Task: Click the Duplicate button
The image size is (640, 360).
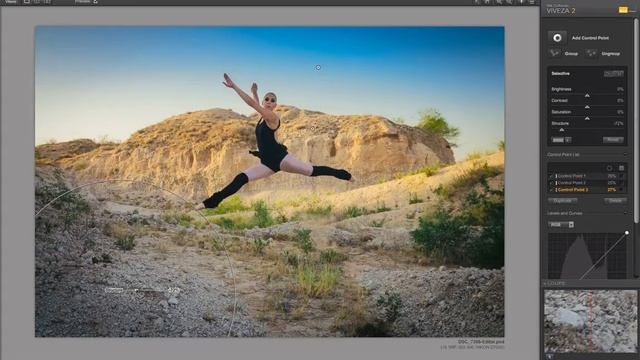Action: pyautogui.click(x=562, y=201)
